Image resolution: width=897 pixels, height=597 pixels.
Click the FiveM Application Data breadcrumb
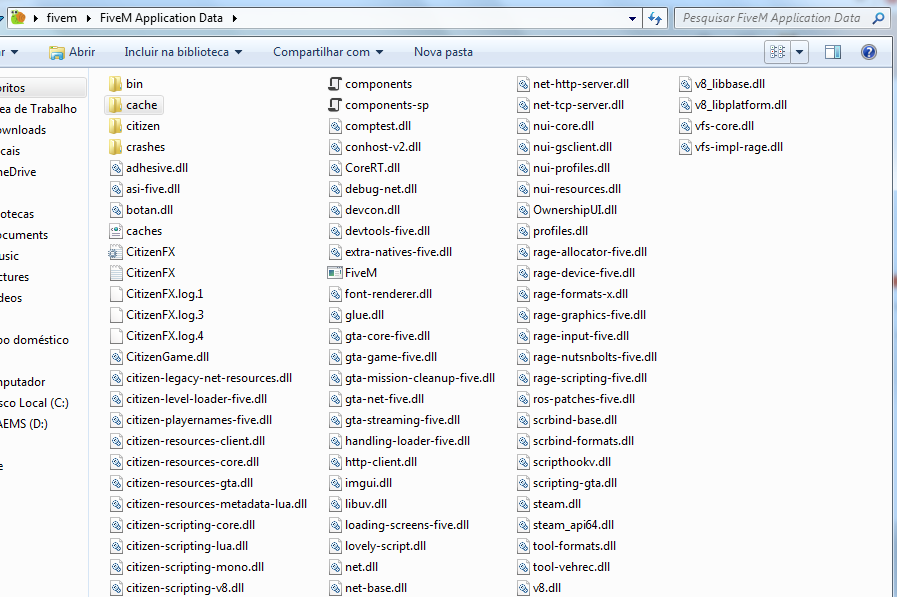(x=161, y=18)
